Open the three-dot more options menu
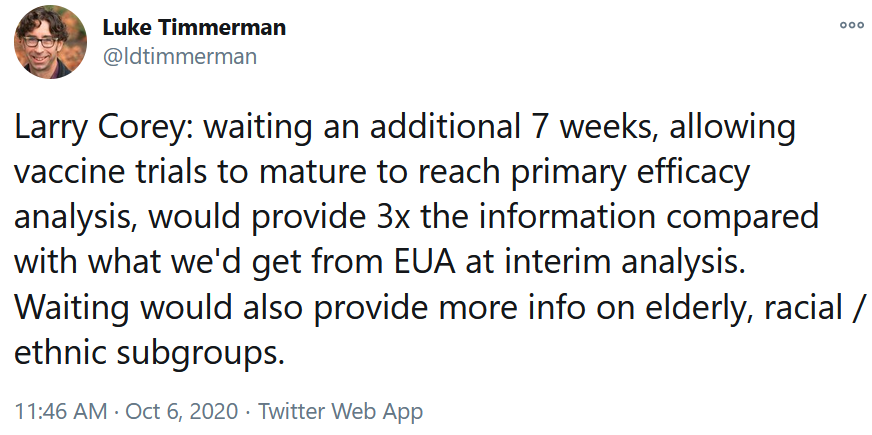Image resolution: width=872 pixels, height=435 pixels. 851,24
